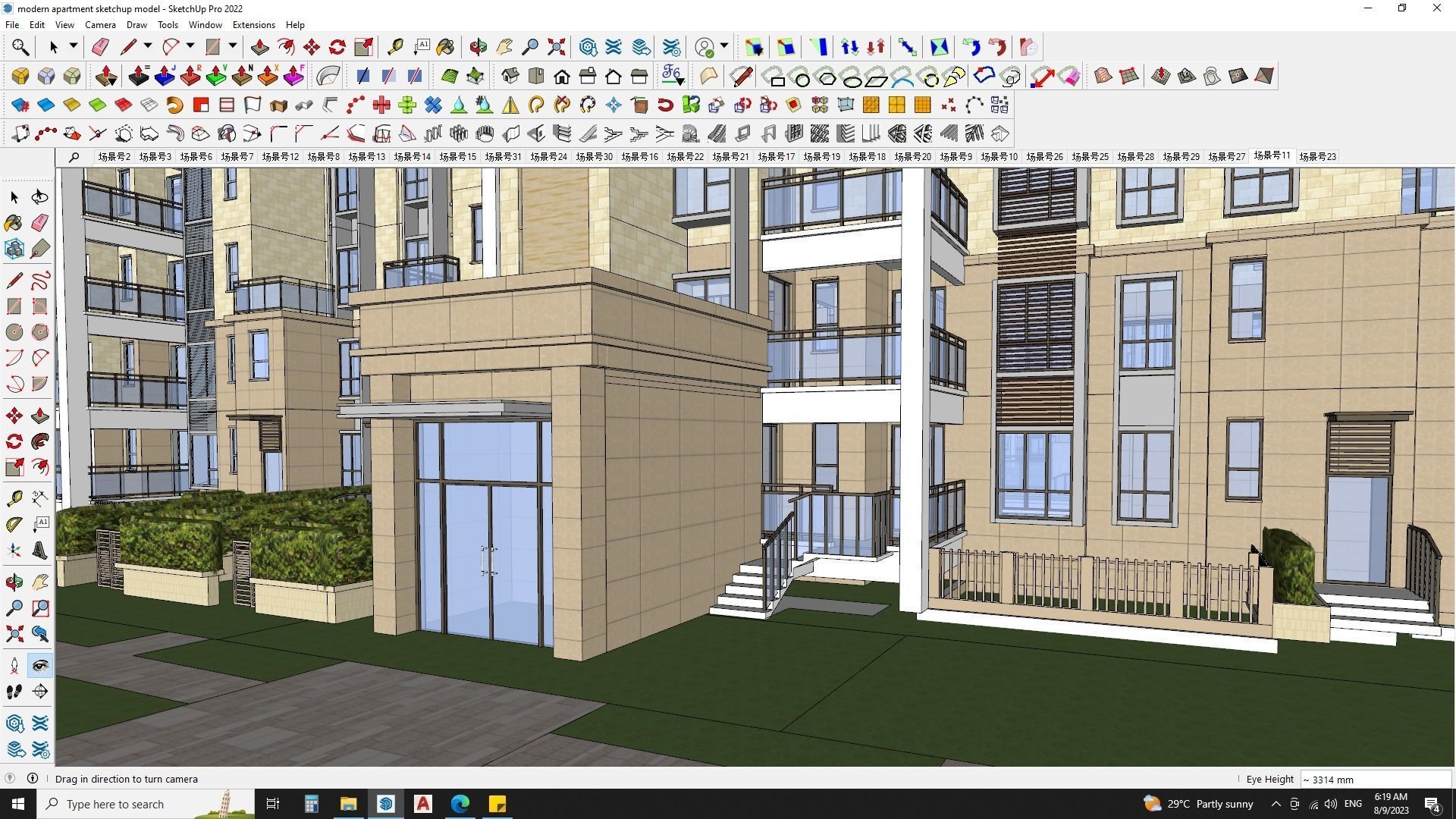Viewport: 1456px width, 819px height.
Task: Pick the Tag tool in left toolbar
Action: pos(39,249)
